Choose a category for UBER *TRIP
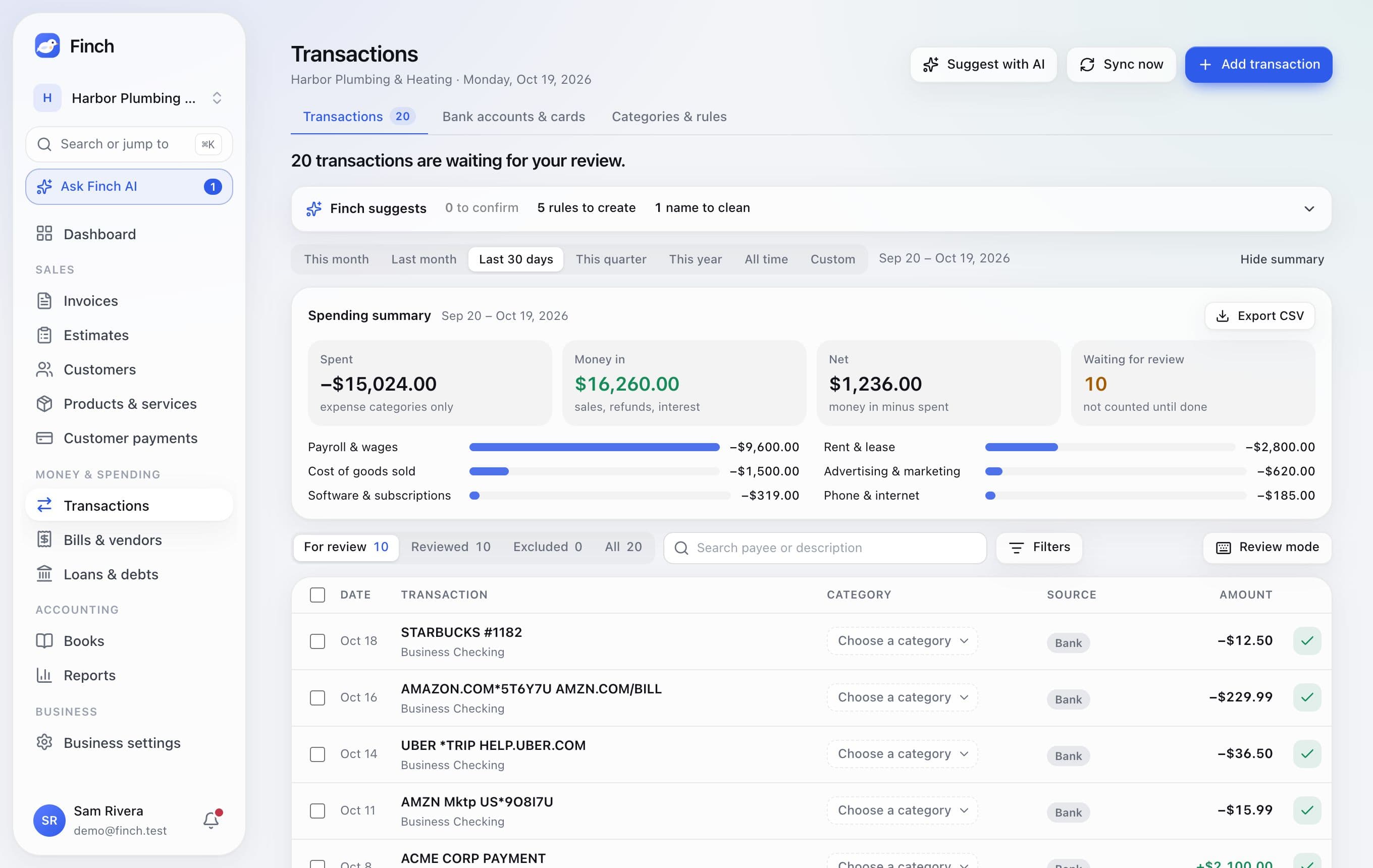The height and width of the screenshot is (868, 1373). pyautogui.click(x=903, y=753)
